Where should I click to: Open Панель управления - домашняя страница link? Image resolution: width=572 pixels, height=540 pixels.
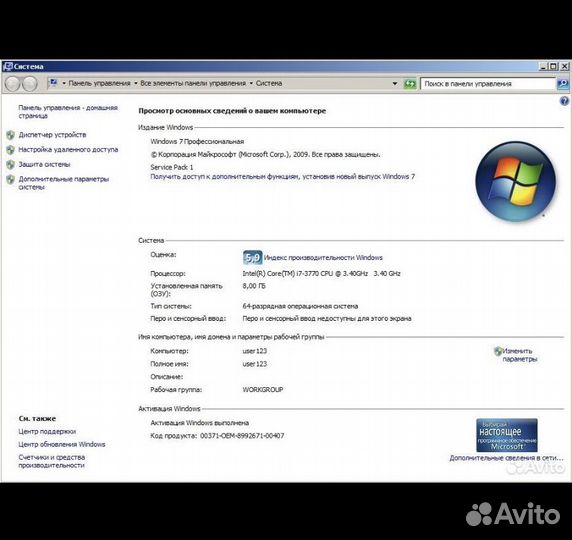pyautogui.click(x=68, y=112)
